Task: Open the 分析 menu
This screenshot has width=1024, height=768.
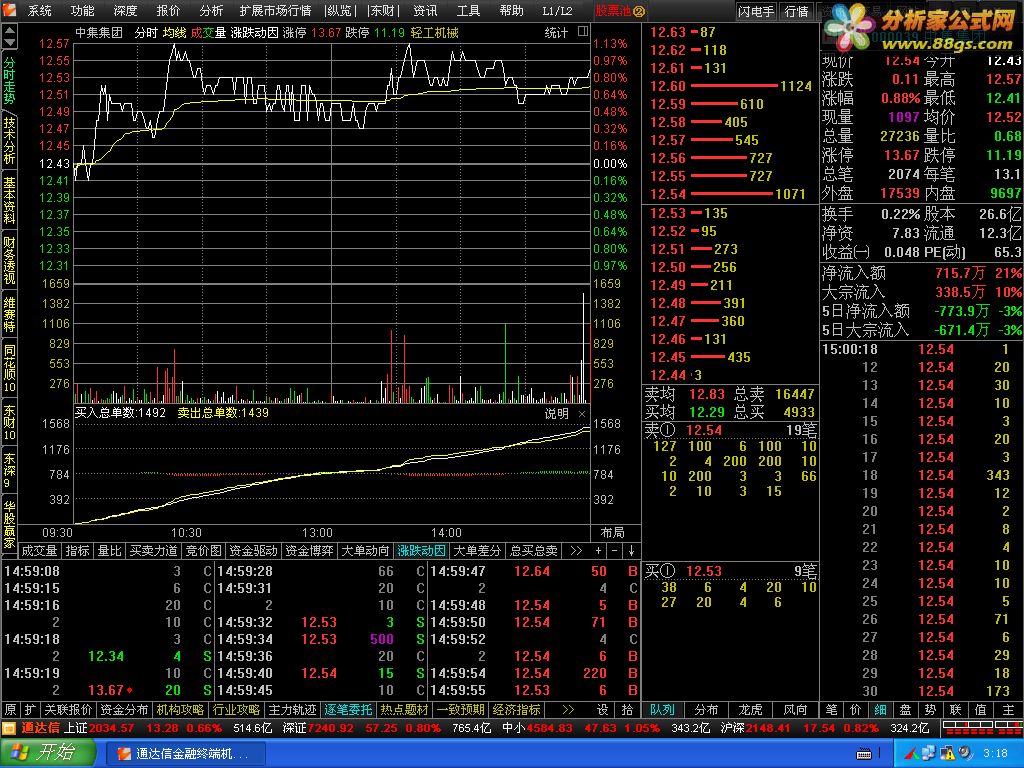Action: pos(211,10)
